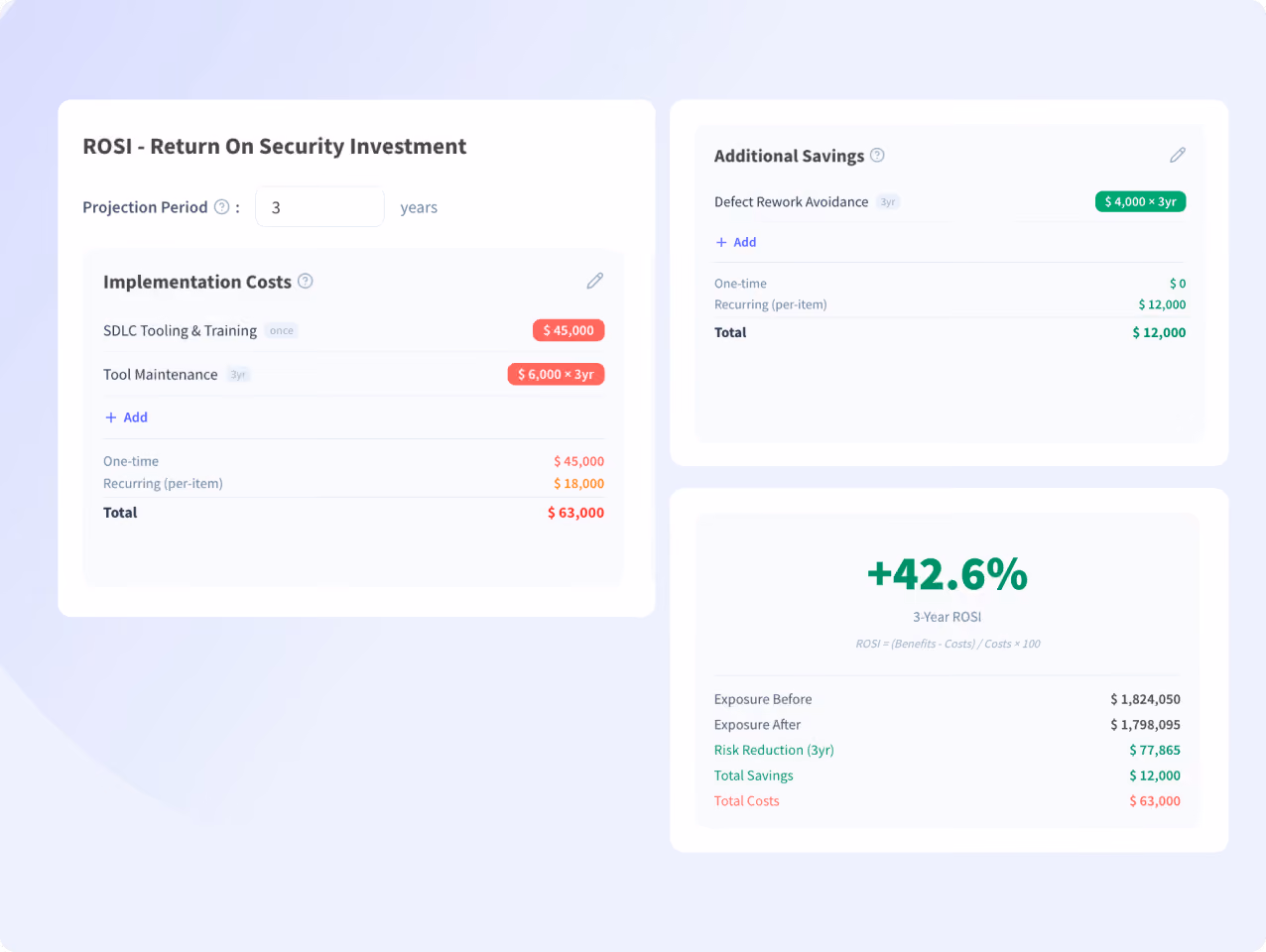Click the '3yr' tag beside Tool Maintenance
The image size is (1266, 952).
point(238,375)
